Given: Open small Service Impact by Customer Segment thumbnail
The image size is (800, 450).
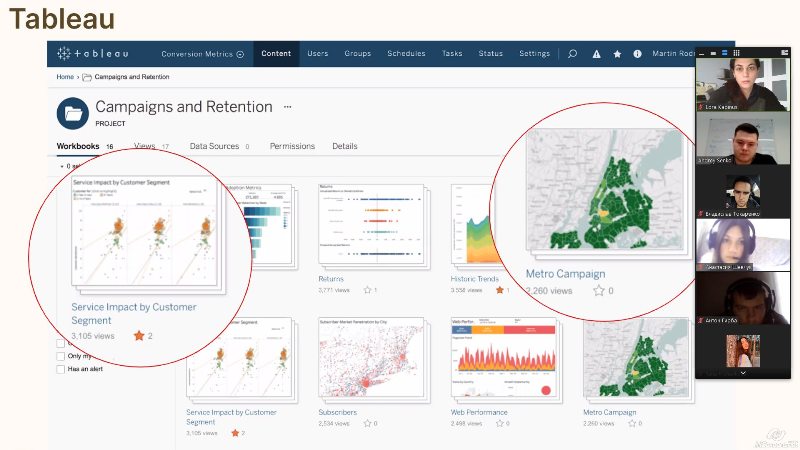Looking at the screenshot, I should tap(239, 357).
